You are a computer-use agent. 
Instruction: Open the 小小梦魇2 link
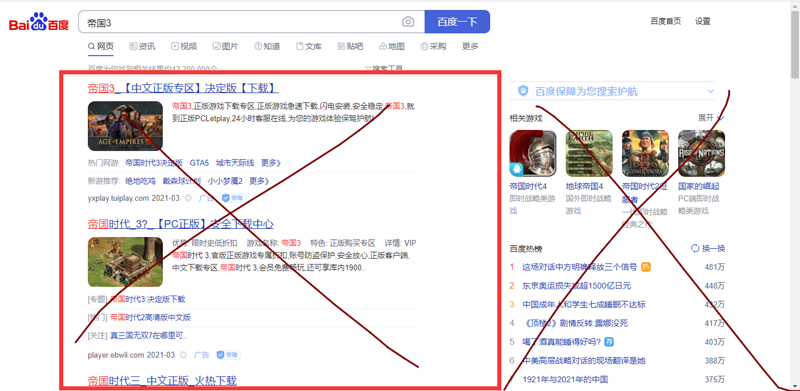tap(225, 181)
